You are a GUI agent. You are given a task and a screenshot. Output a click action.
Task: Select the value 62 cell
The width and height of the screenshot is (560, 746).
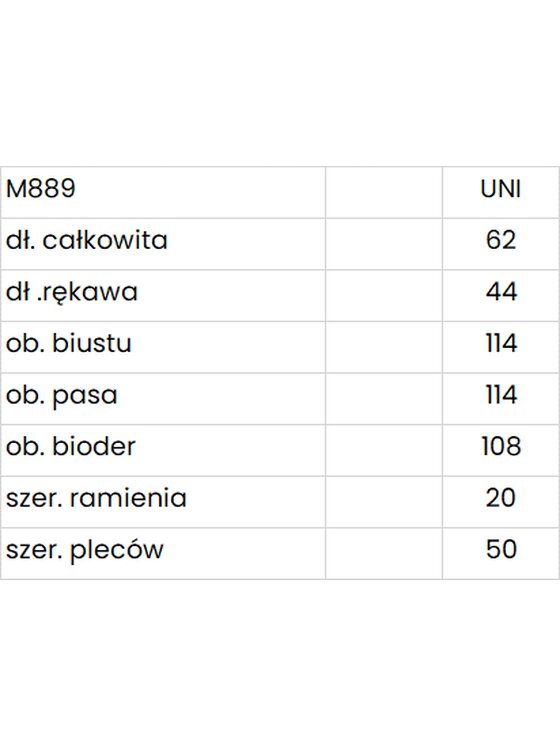[501, 244]
